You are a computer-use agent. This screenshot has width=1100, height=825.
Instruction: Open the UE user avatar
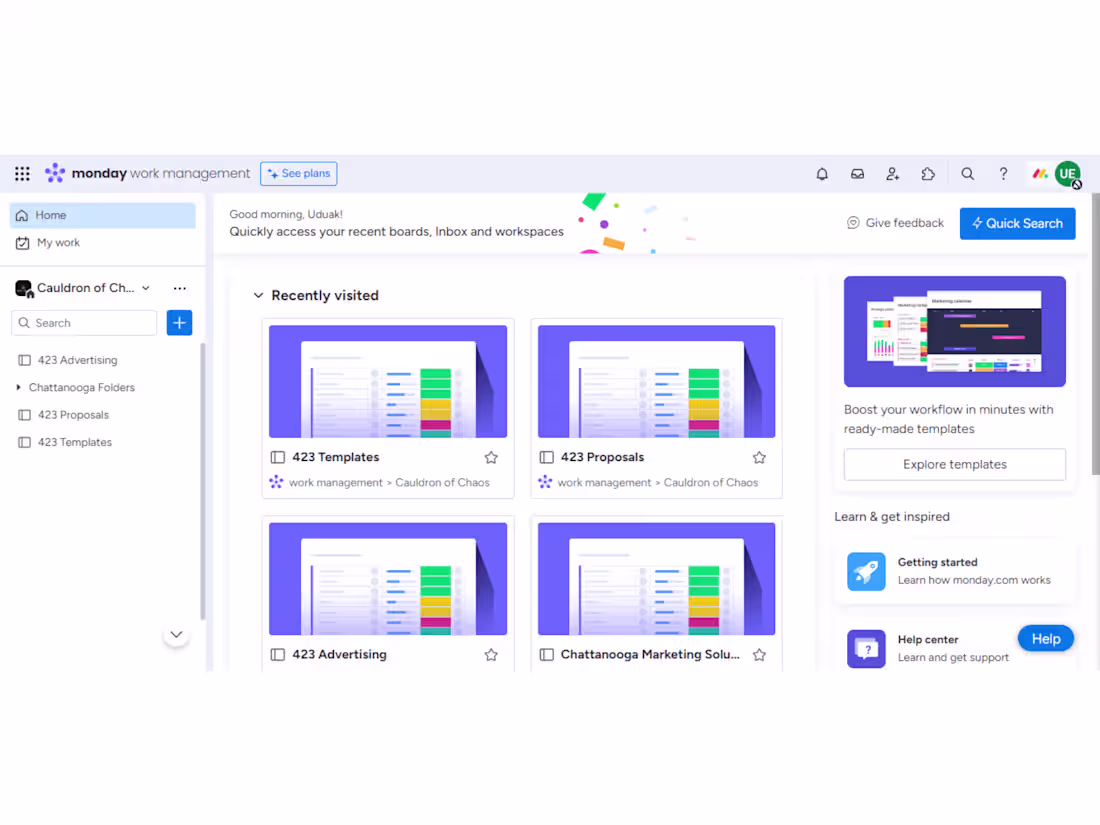[1068, 173]
